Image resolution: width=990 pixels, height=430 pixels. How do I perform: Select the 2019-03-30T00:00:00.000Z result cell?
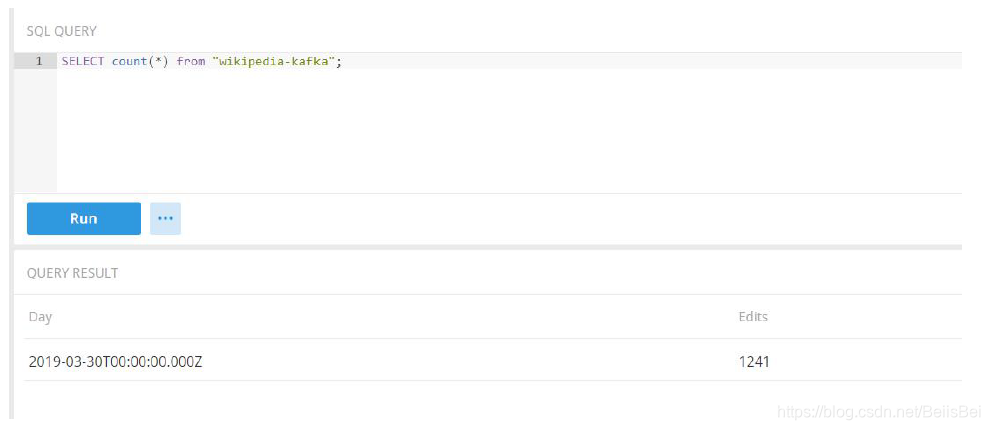pyautogui.click(x=115, y=361)
